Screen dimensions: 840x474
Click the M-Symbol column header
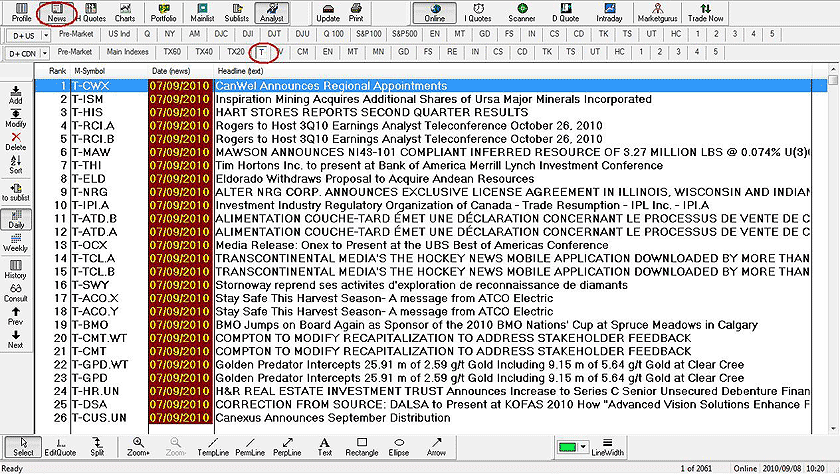click(x=89, y=71)
